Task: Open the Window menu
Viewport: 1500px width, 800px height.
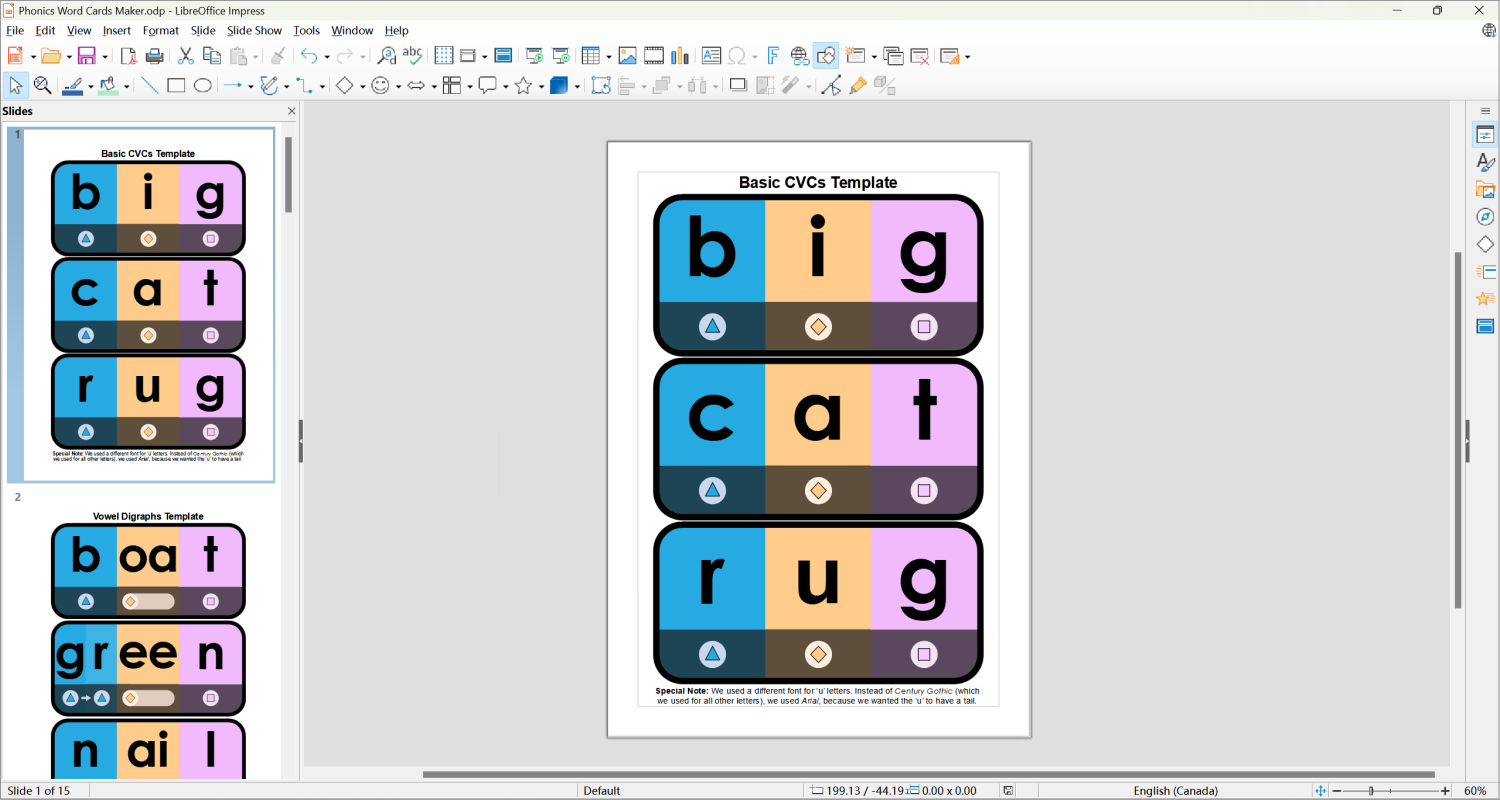Action: [352, 31]
